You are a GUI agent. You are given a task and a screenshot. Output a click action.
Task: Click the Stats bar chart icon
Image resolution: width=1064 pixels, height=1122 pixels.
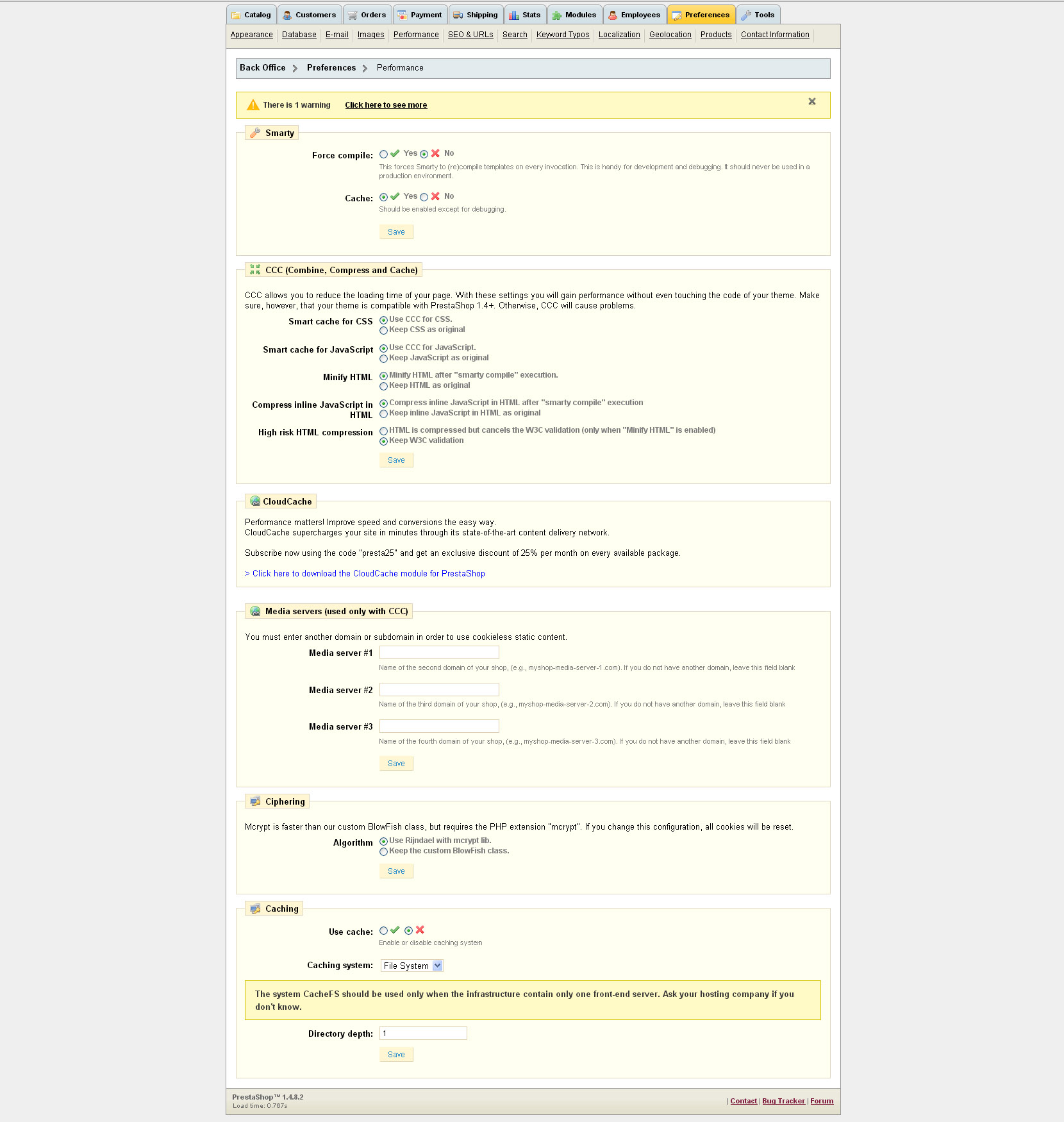point(514,15)
